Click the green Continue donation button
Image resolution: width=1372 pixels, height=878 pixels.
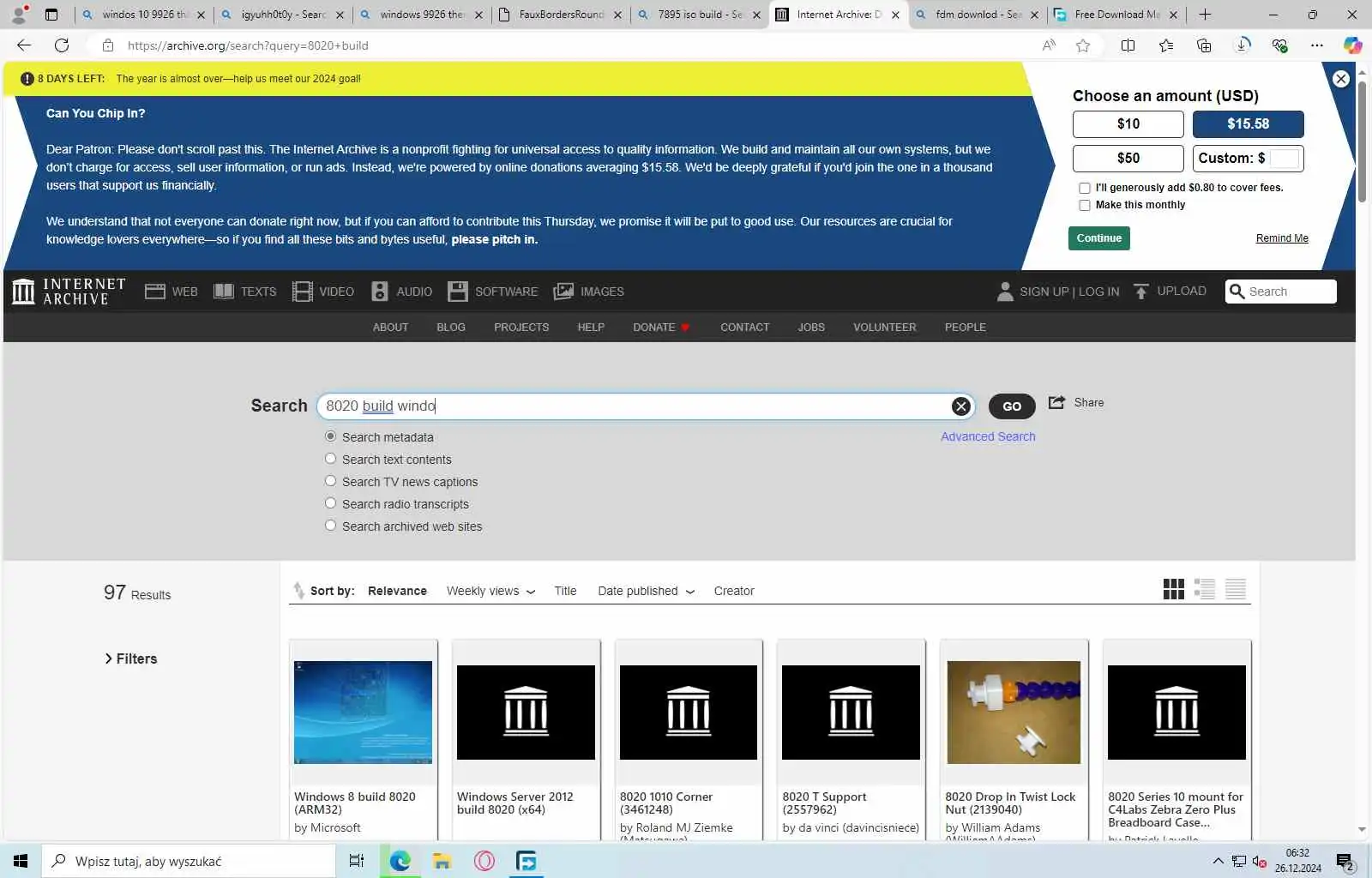pyautogui.click(x=1098, y=238)
